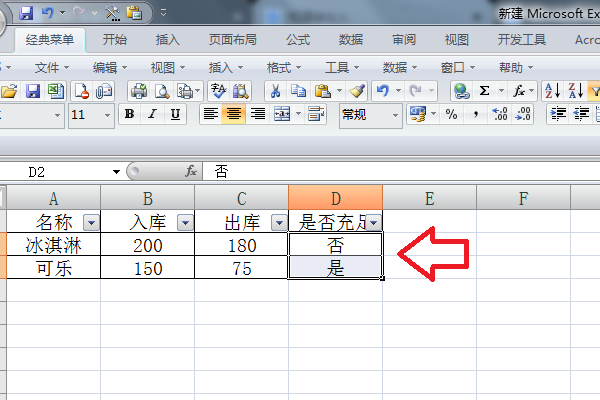600x400 pixels.
Task: Decrease decimal places
Action: (x=523, y=114)
